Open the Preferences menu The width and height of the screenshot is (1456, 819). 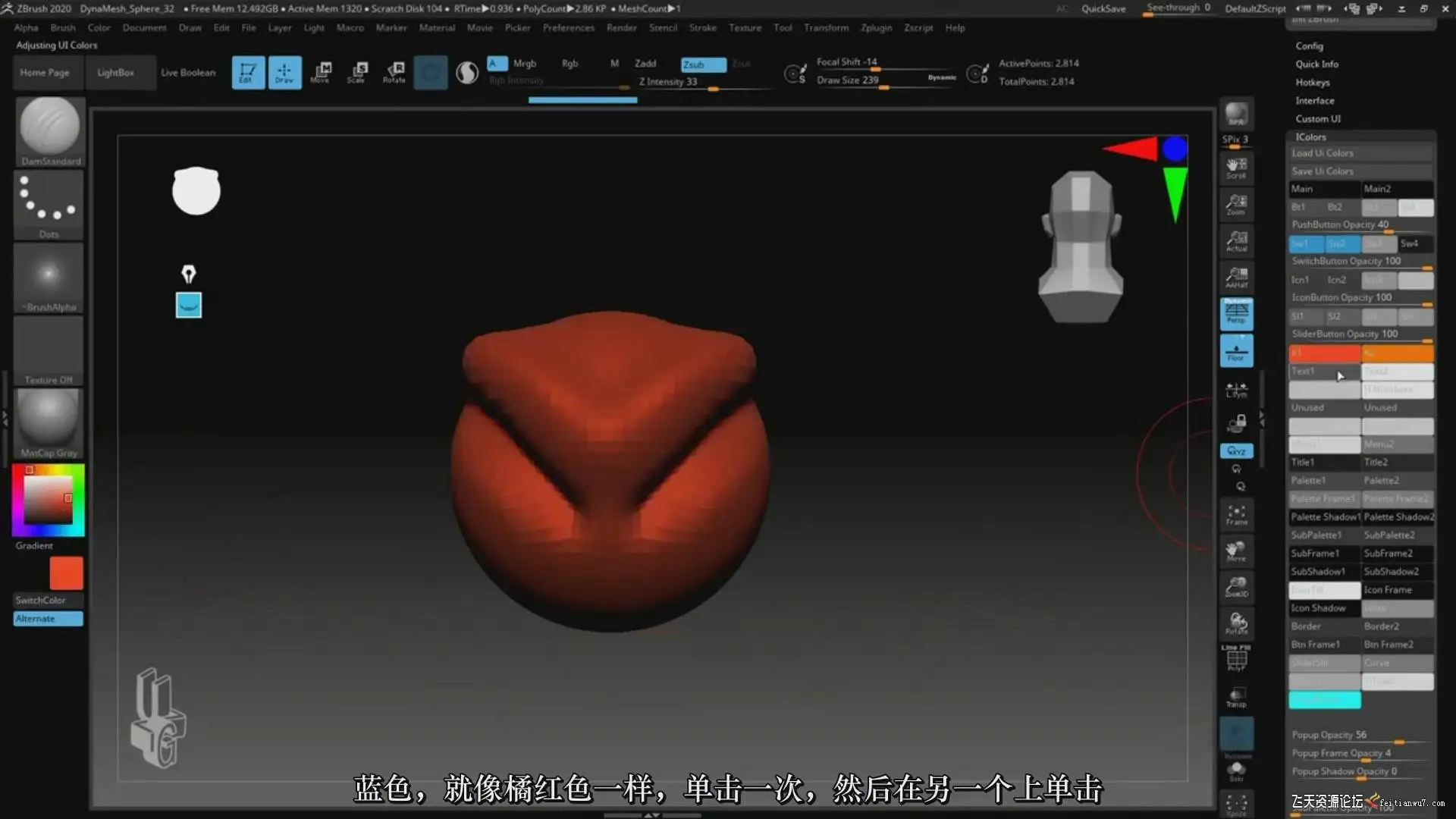click(x=568, y=28)
